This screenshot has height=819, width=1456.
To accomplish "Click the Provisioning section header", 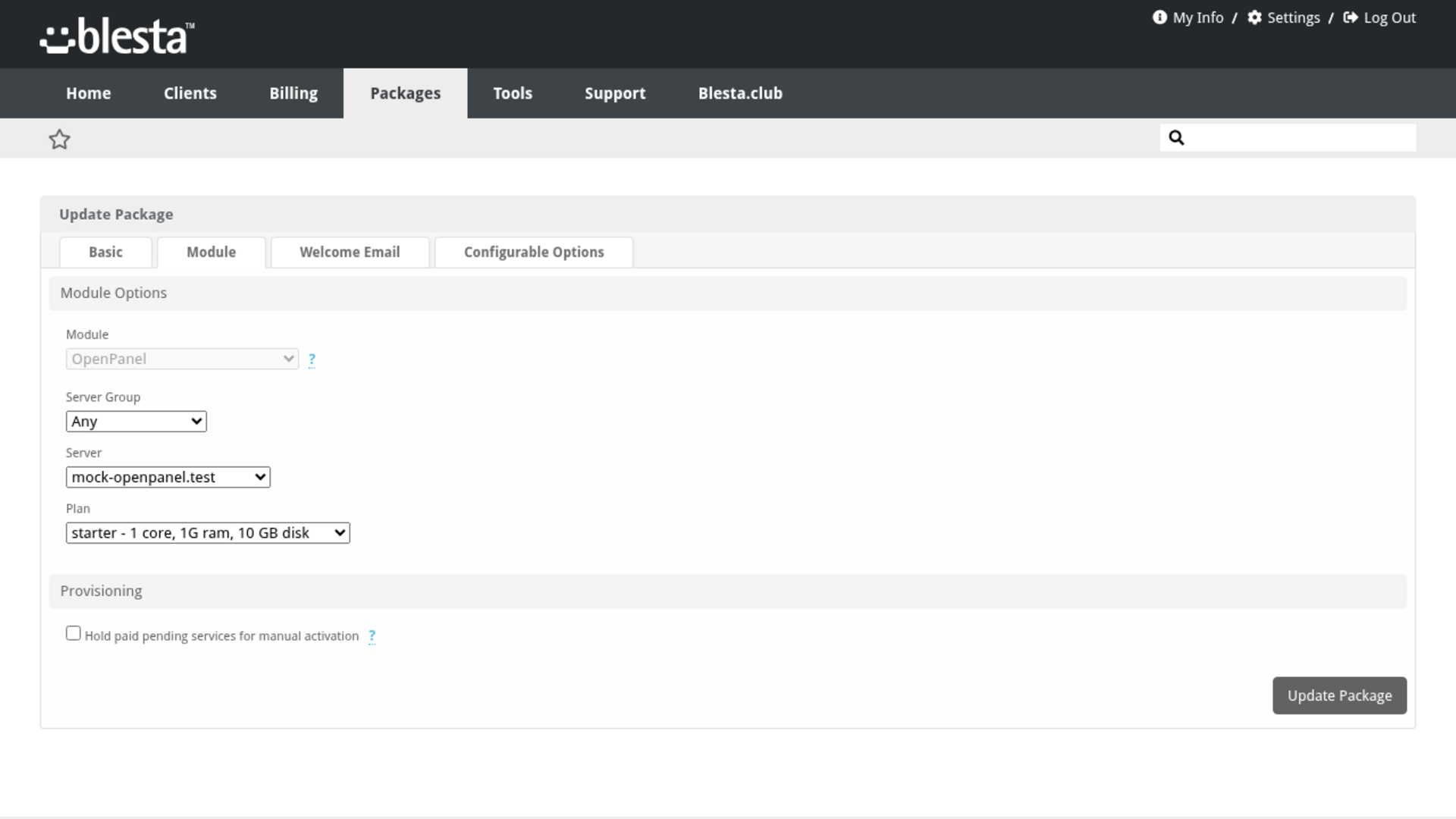I will pyautogui.click(x=728, y=591).
